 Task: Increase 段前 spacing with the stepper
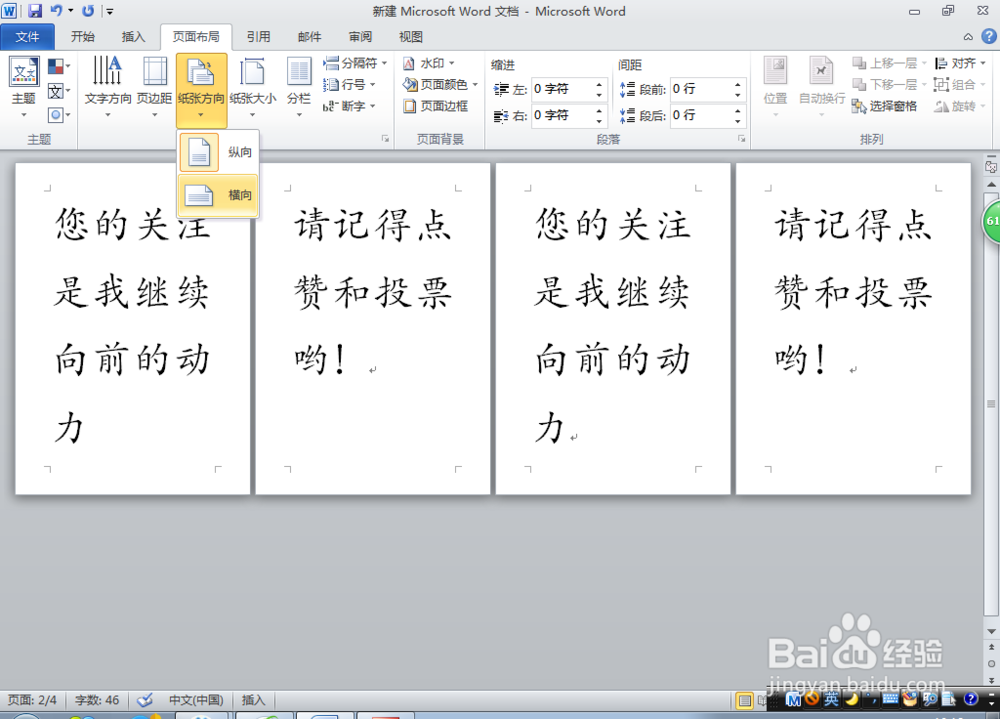tap(738, 83)
